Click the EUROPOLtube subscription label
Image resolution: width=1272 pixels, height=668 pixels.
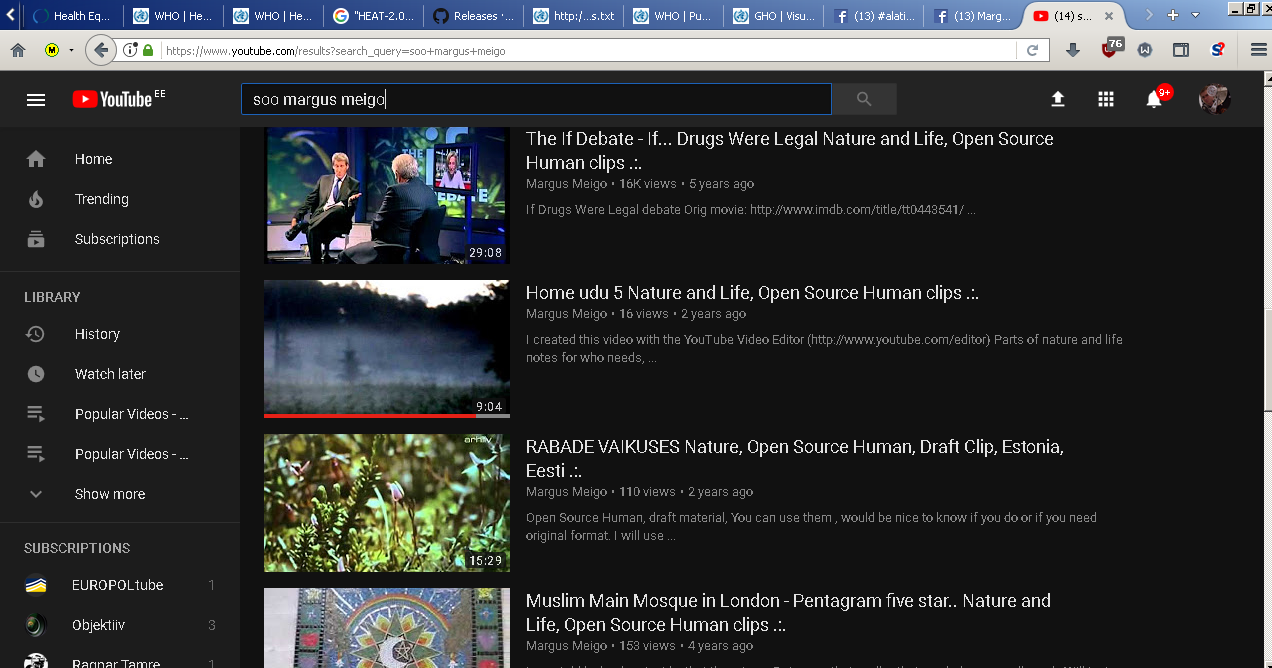[x=117, y=585]
